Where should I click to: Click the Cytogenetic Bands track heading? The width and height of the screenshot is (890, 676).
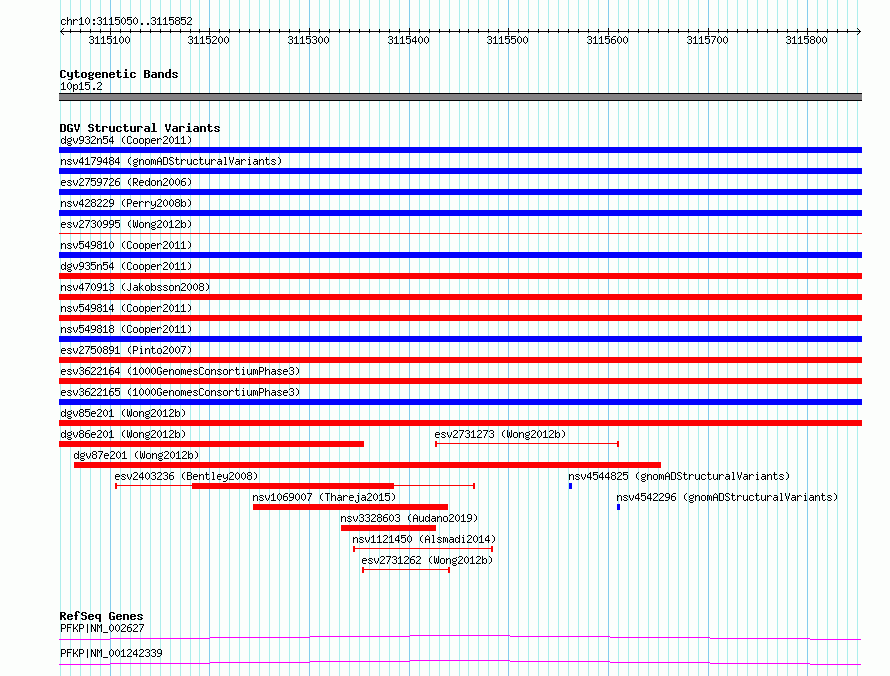pyautogui.click(x=119, y=74)
